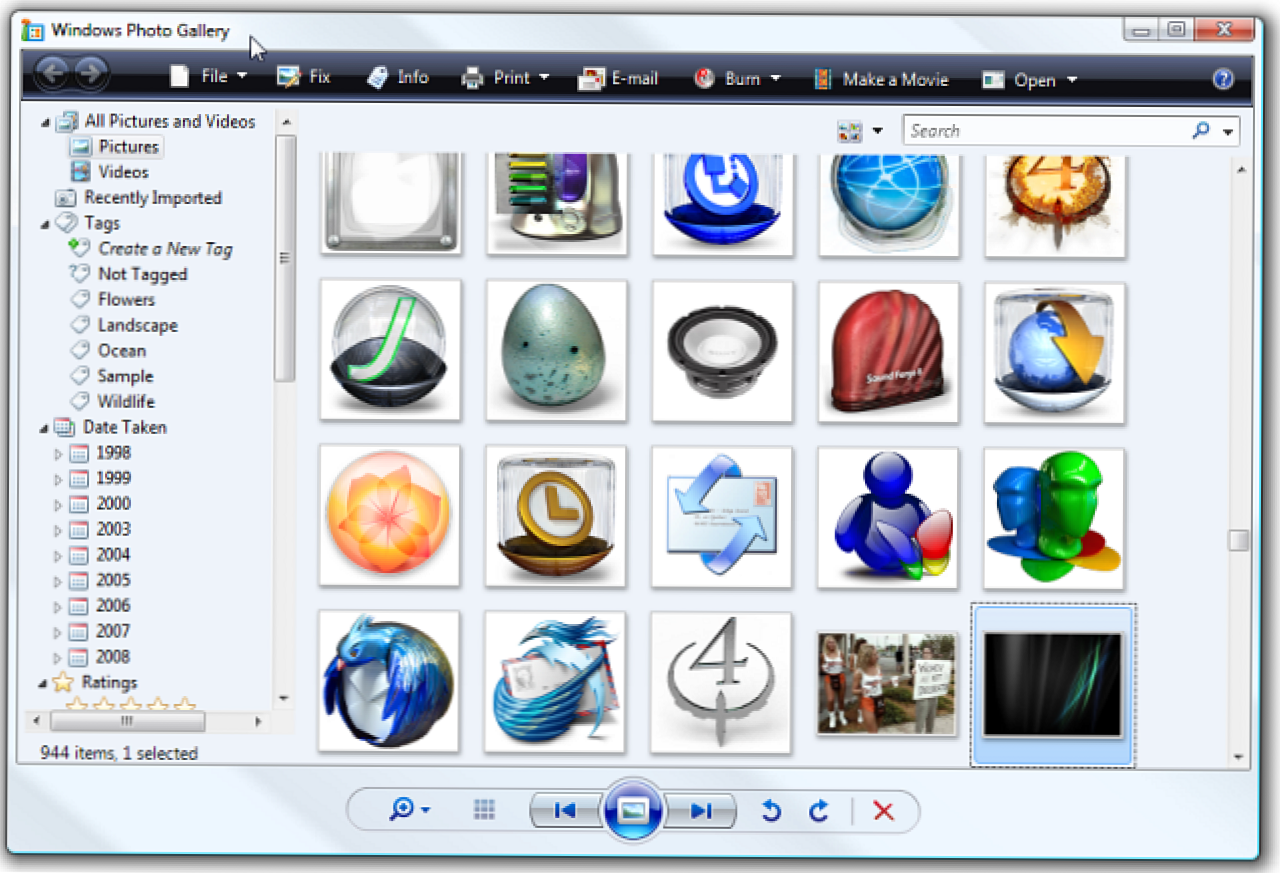Select year 2008 in Date Taken
The width and height of the screenshot is (1280, 873).
coord(101,657)
